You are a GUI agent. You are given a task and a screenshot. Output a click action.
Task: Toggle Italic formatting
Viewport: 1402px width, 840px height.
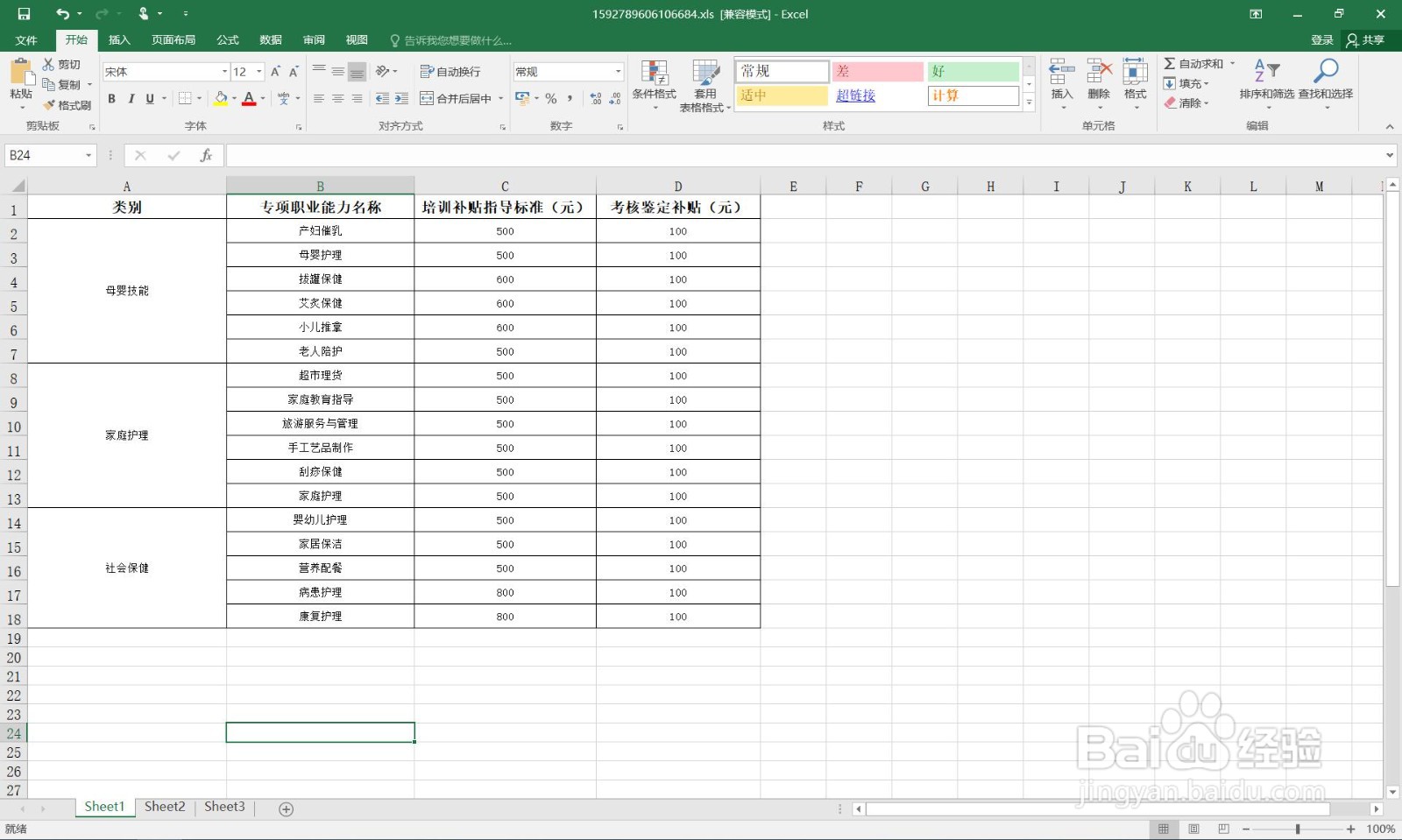tap(131, 99)
